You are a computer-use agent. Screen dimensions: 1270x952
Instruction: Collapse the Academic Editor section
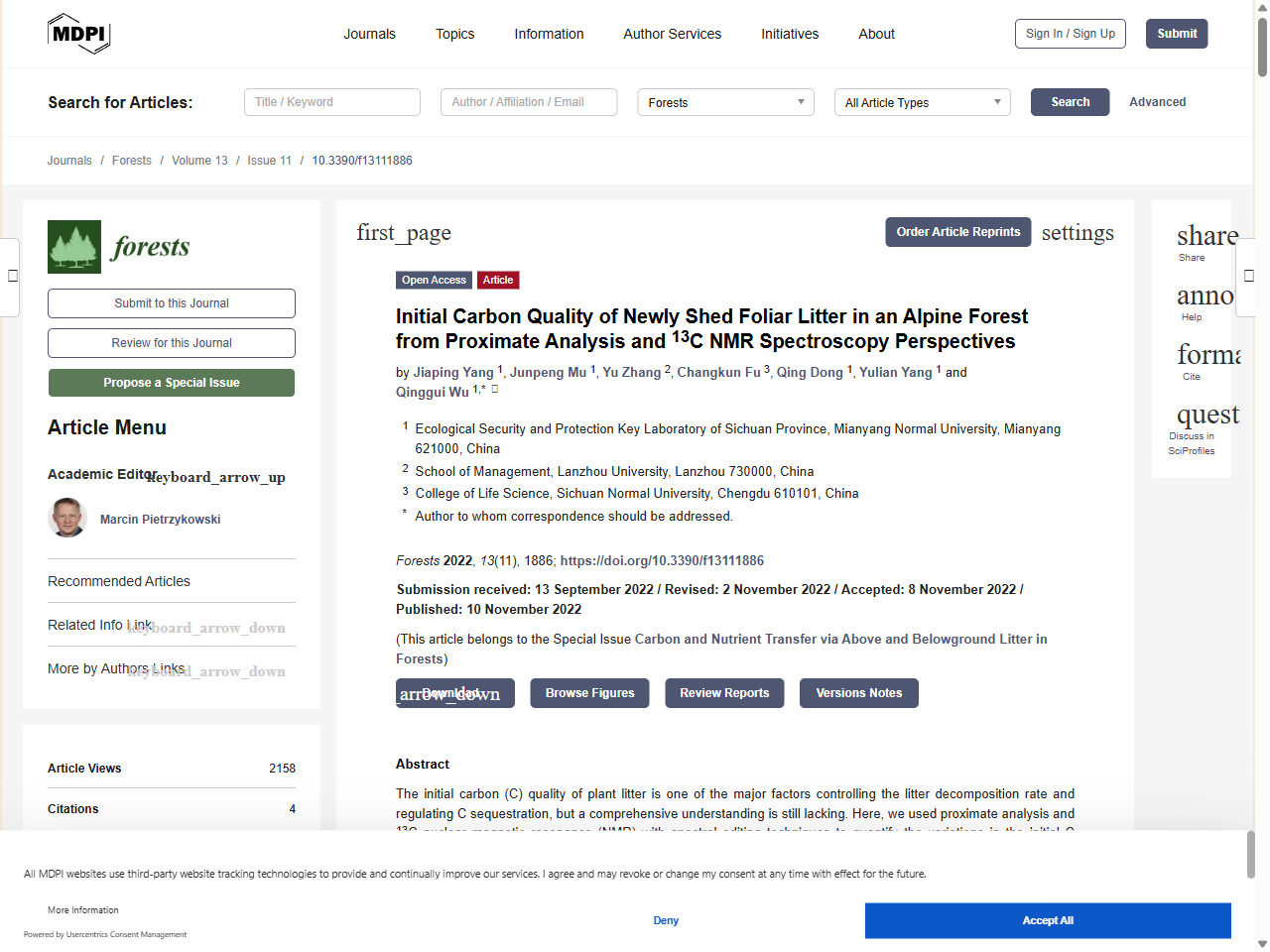(216, 477)
